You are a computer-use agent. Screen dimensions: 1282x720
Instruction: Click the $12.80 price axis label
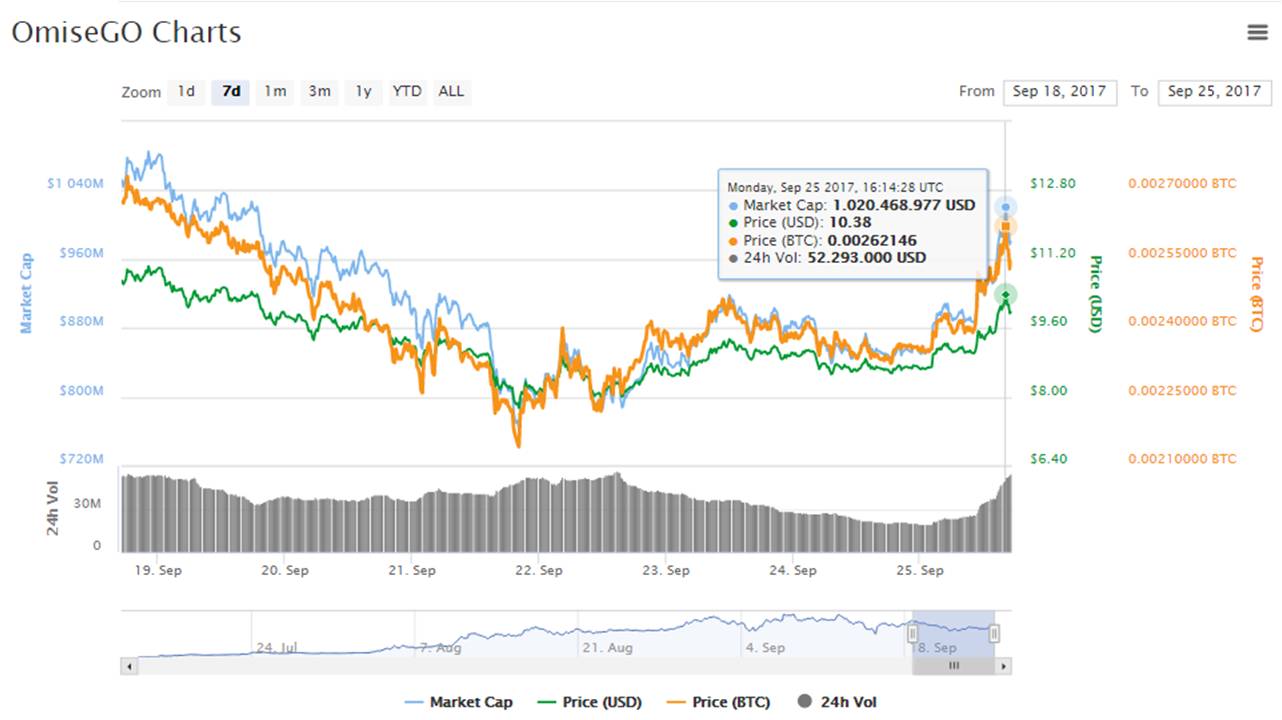(x=1053, y=183)
